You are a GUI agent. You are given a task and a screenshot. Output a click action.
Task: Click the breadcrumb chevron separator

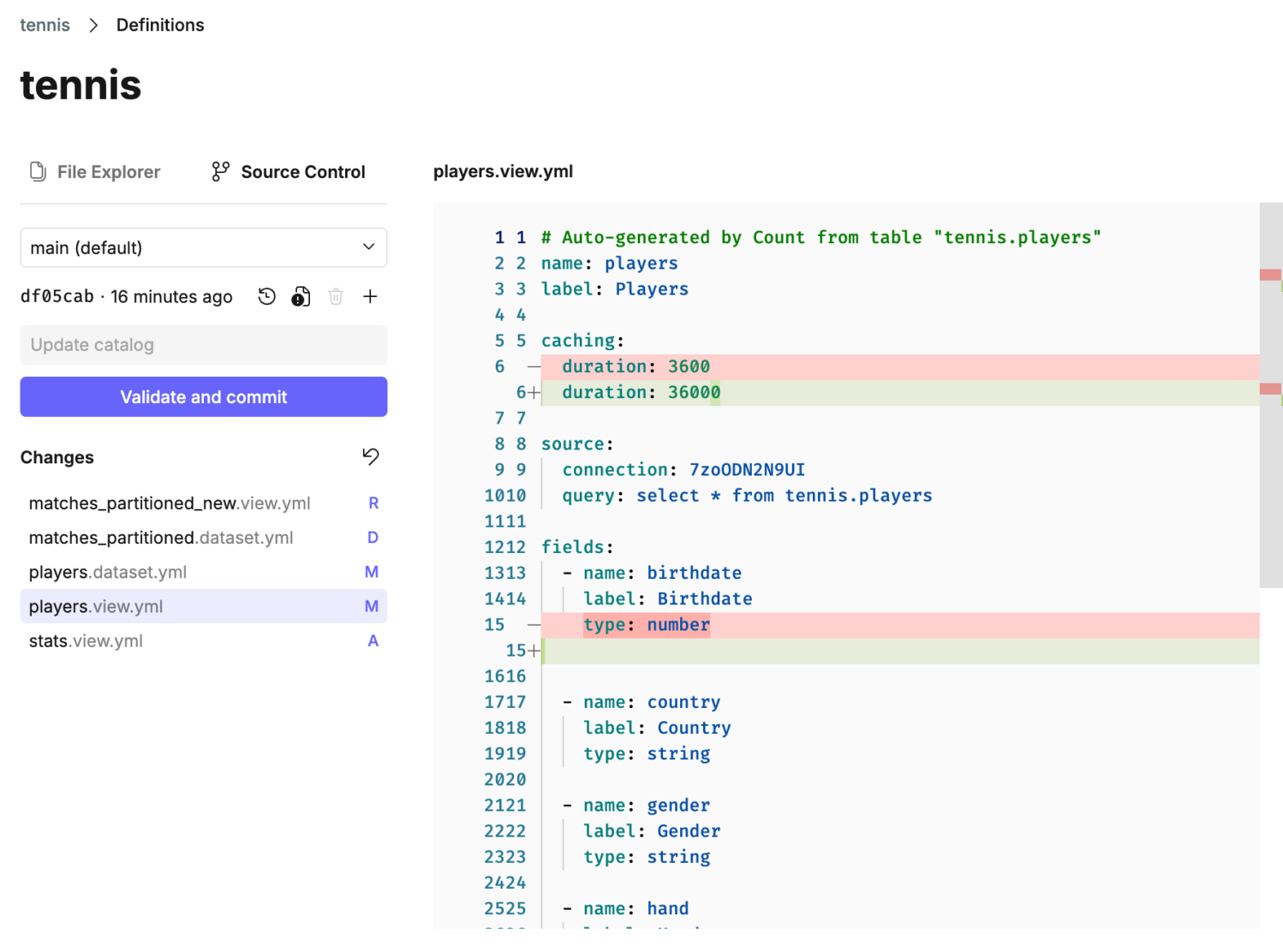point(93,25)
